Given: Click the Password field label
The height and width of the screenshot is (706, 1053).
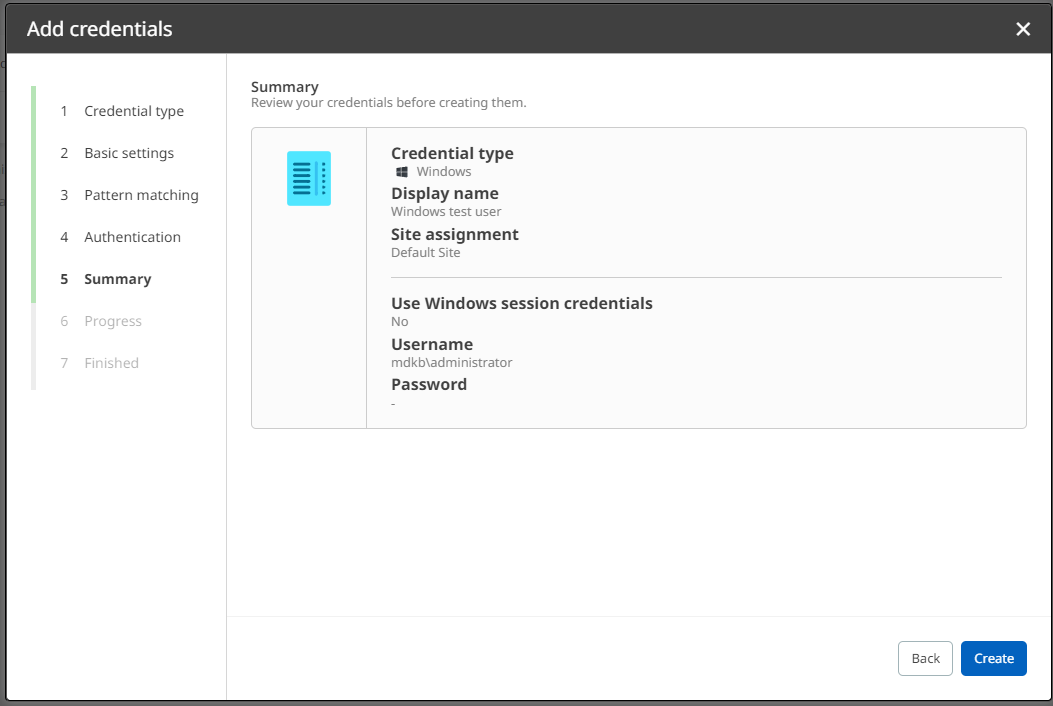Looking at the screenshot, I should click(x=428, y=384).
